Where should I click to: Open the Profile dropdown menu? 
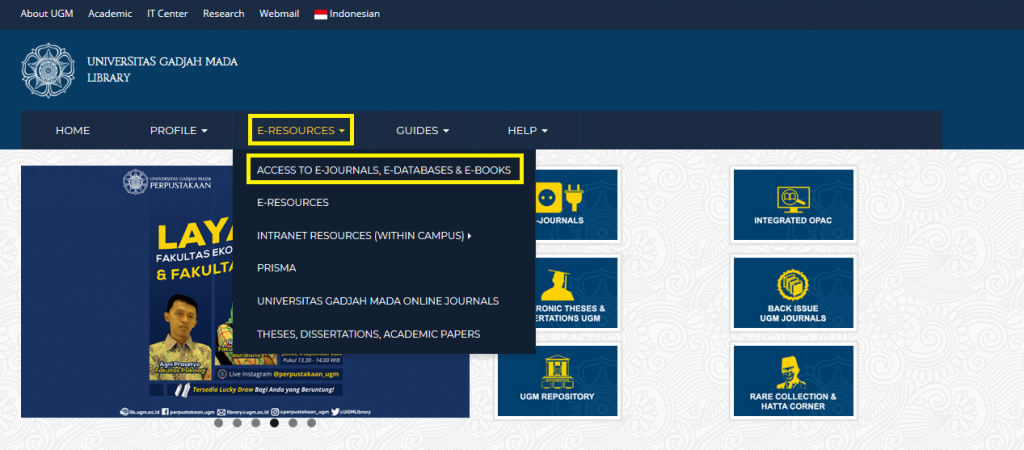(x=178, y=131)
